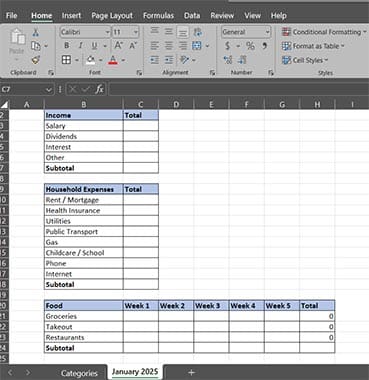This screenshot has height=380, width=369.
Task: Switch to the Review tab
Action: tap(222, 16)
